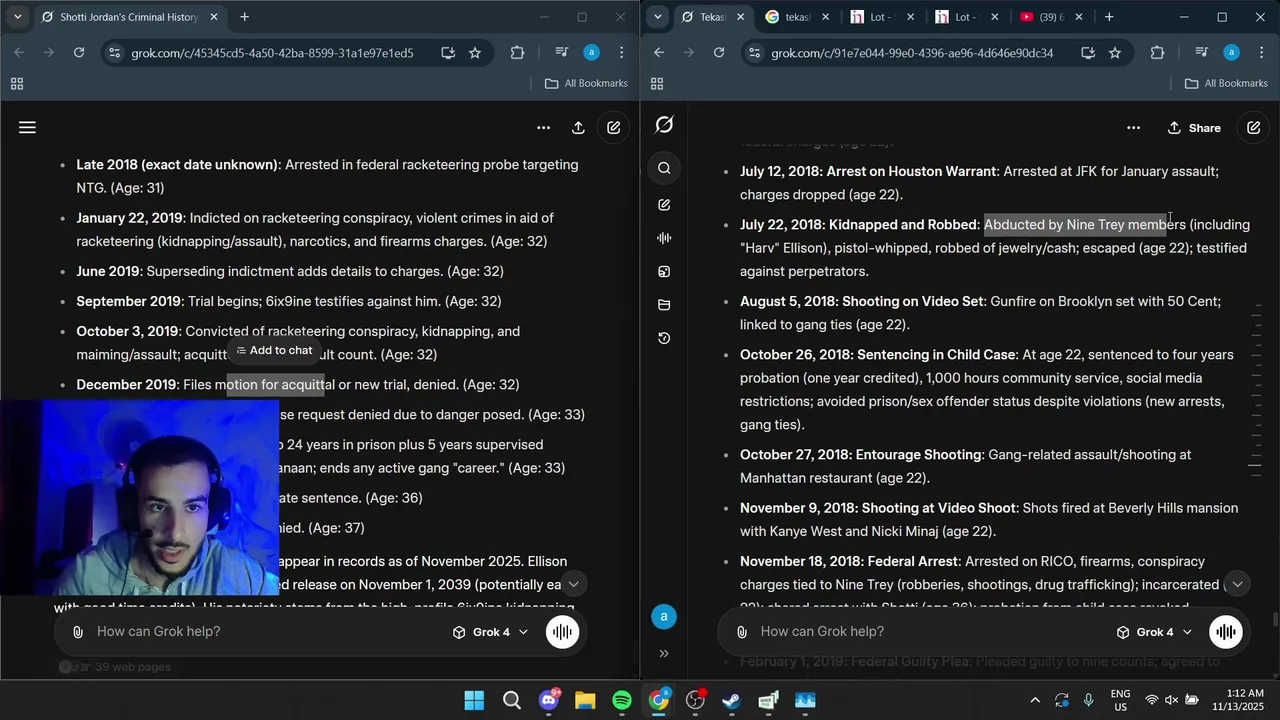Click 'July 22, 2018: Kidnapped and Robbed' heading

coord(858,225)
